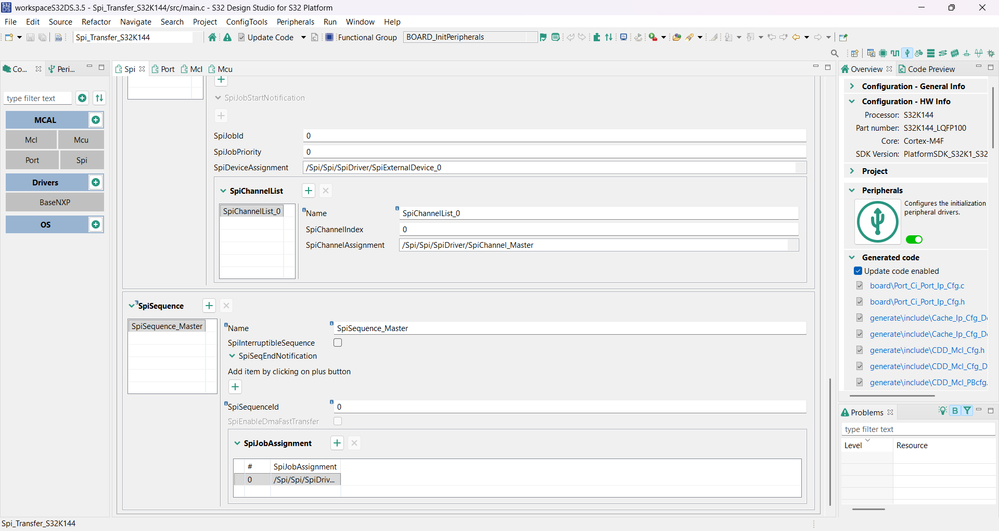This screenshot has height=531, width=999.
Task: Toggle the Update Code toolbar checkbox
Action: coord(241,38)
